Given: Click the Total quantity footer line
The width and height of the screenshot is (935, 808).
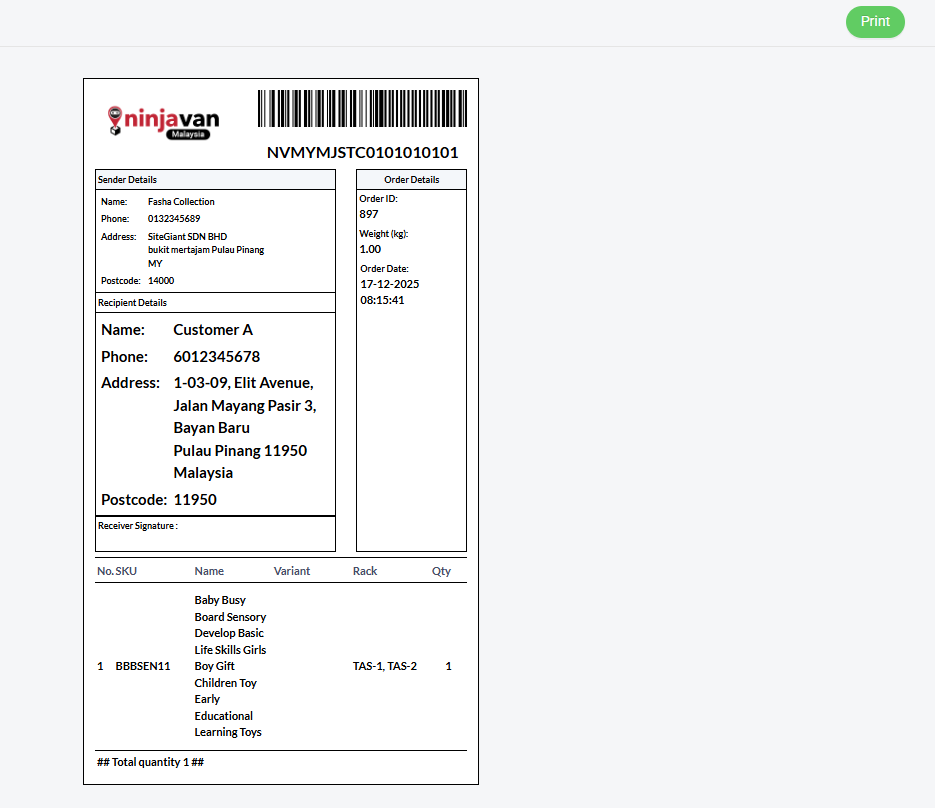Looking at the screenshot, I should click(x=151, y=762).
